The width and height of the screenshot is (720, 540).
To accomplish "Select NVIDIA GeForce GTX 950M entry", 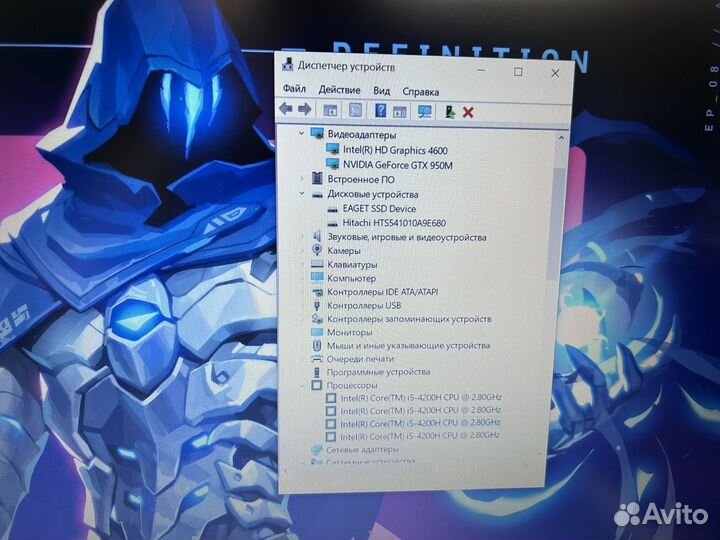I will tap(398, 165).
